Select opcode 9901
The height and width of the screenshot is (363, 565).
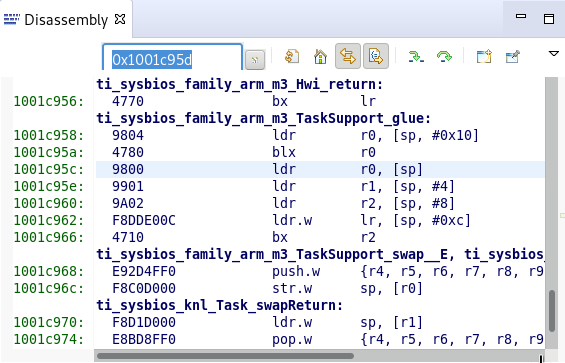[128, 186]
